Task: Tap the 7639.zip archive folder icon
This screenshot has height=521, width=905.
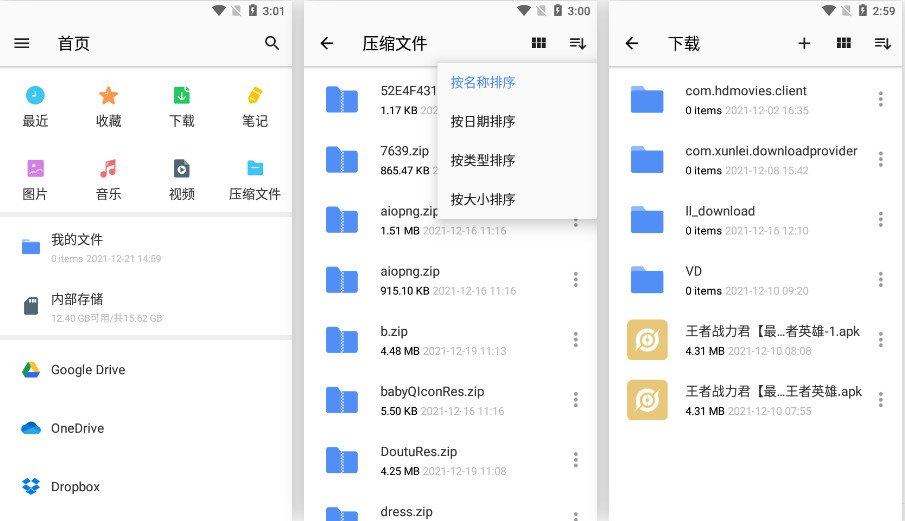Action: [342, 159]
